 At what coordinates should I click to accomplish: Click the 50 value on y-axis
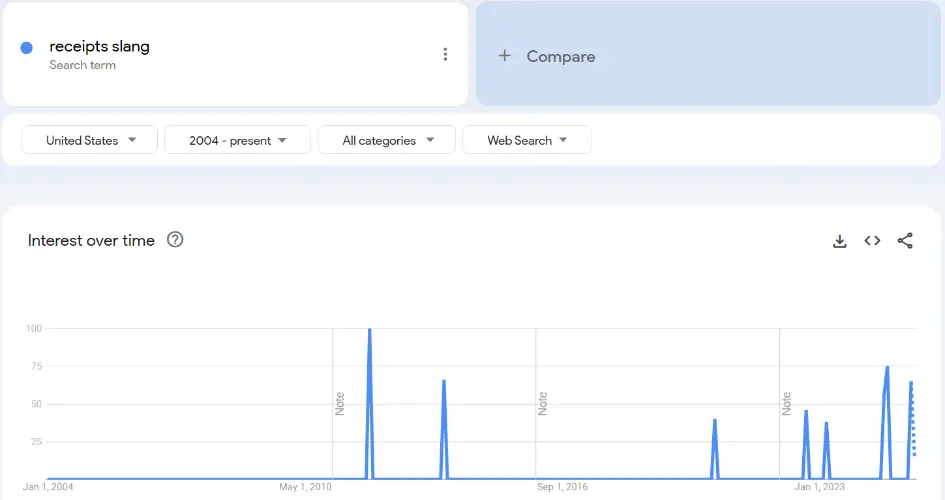37,404
